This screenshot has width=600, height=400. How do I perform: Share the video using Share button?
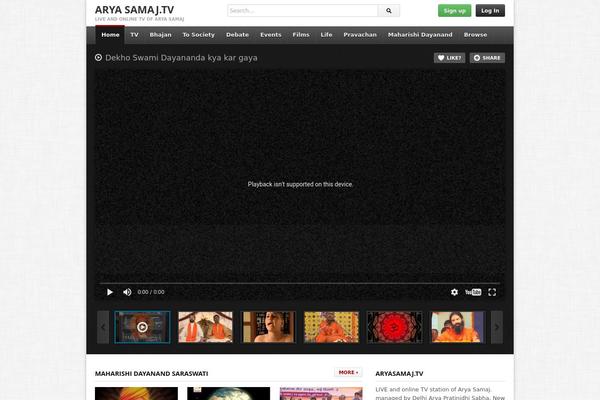click(x=487, y=58)
